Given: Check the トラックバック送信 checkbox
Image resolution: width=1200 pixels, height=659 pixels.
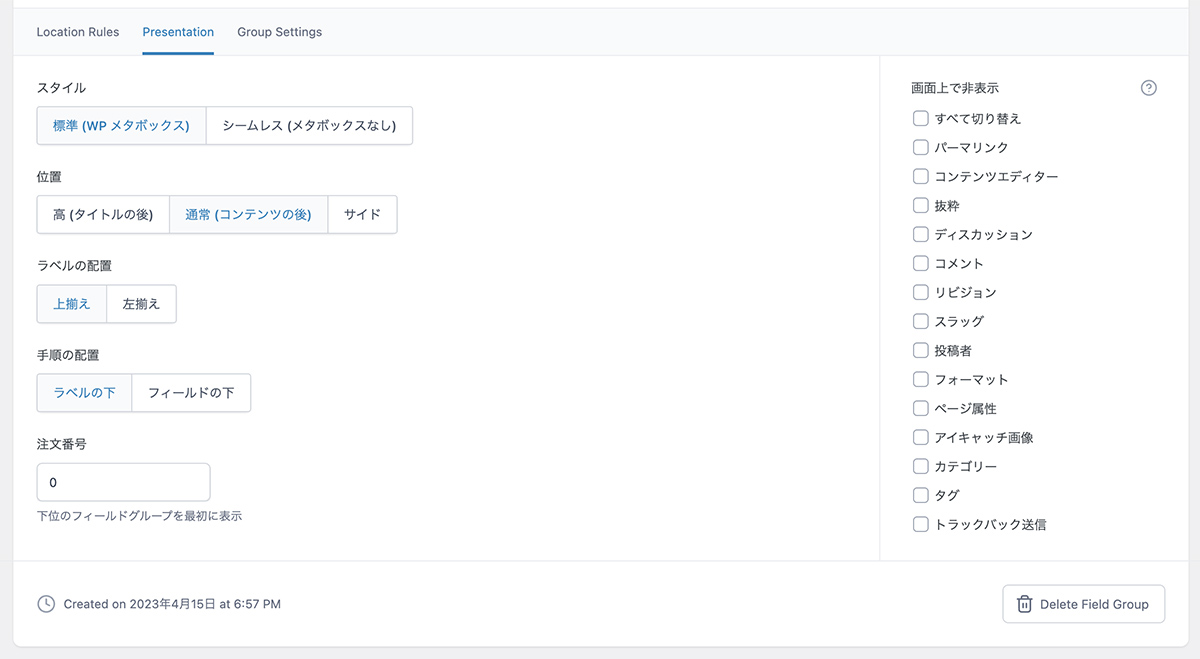Looking at the screenshot, I should (x=921, y=524).
